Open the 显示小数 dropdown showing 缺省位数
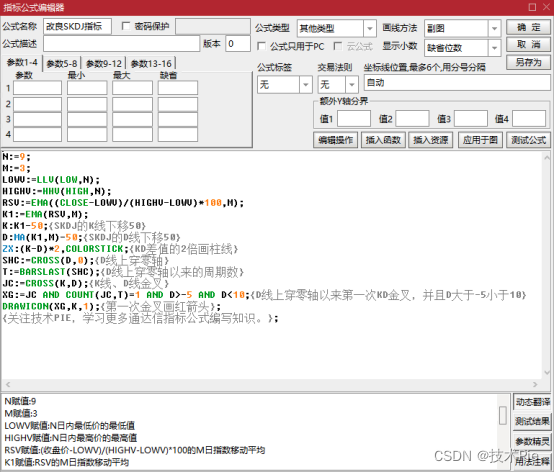The width and height of the screenshot is (554, 473). pyautogui.click(x=495, y=48)
